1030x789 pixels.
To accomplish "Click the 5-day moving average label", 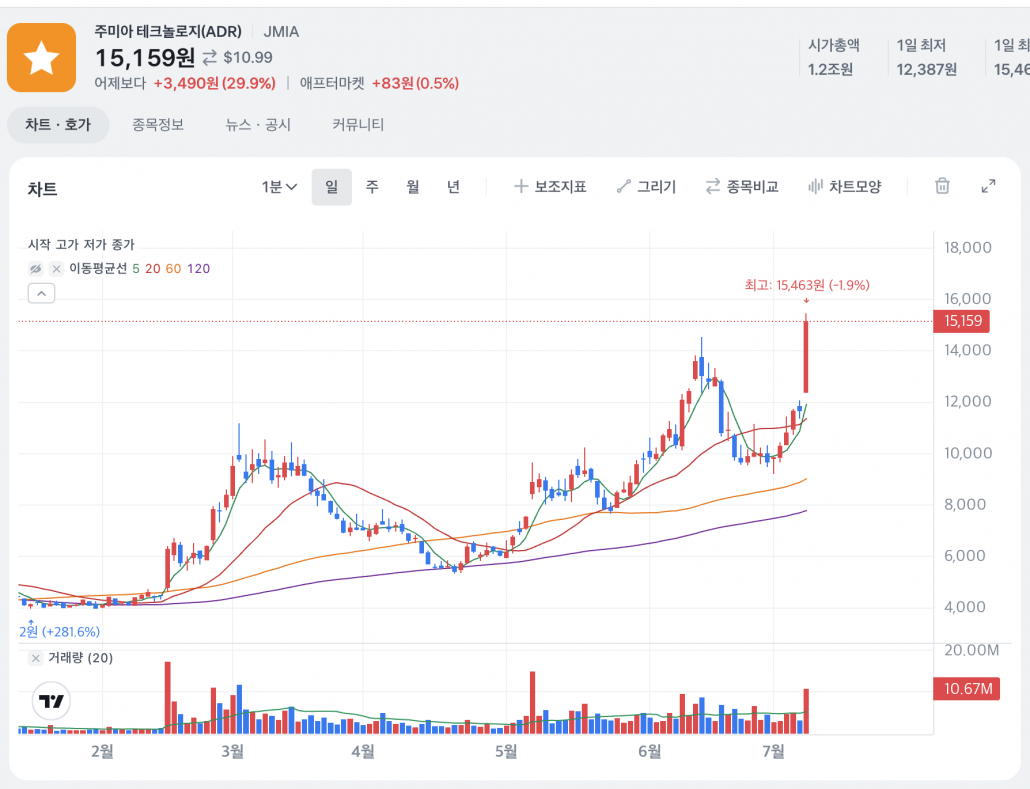I will (136, 269).
